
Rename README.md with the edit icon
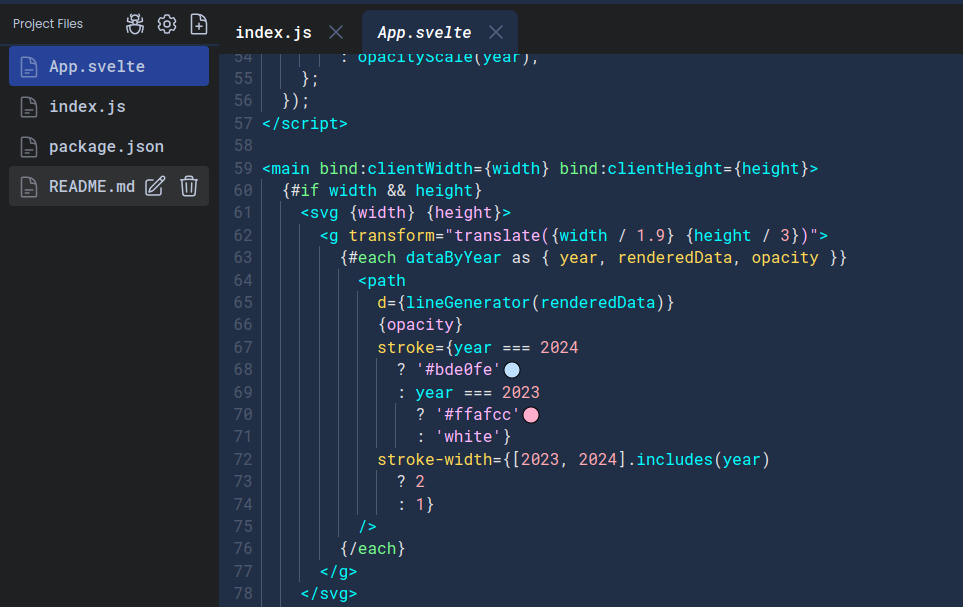[155, 186]
